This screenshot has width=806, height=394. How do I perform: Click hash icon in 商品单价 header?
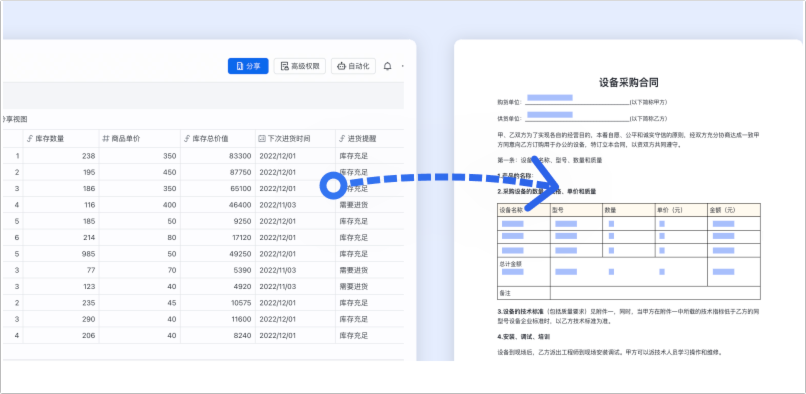pyautogui.click(x=106, y=139)
